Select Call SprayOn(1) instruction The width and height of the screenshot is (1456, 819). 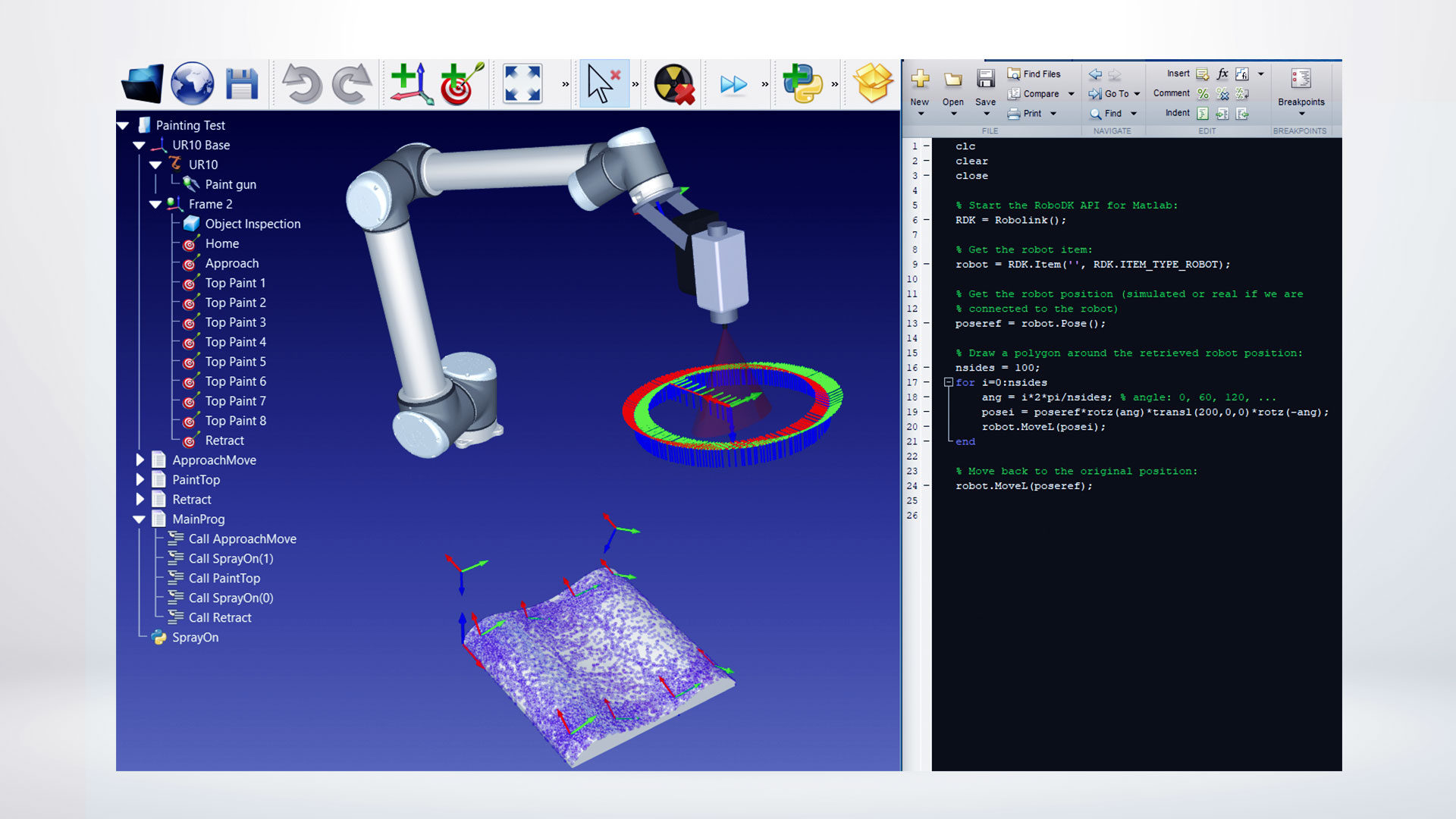[231, 559]
